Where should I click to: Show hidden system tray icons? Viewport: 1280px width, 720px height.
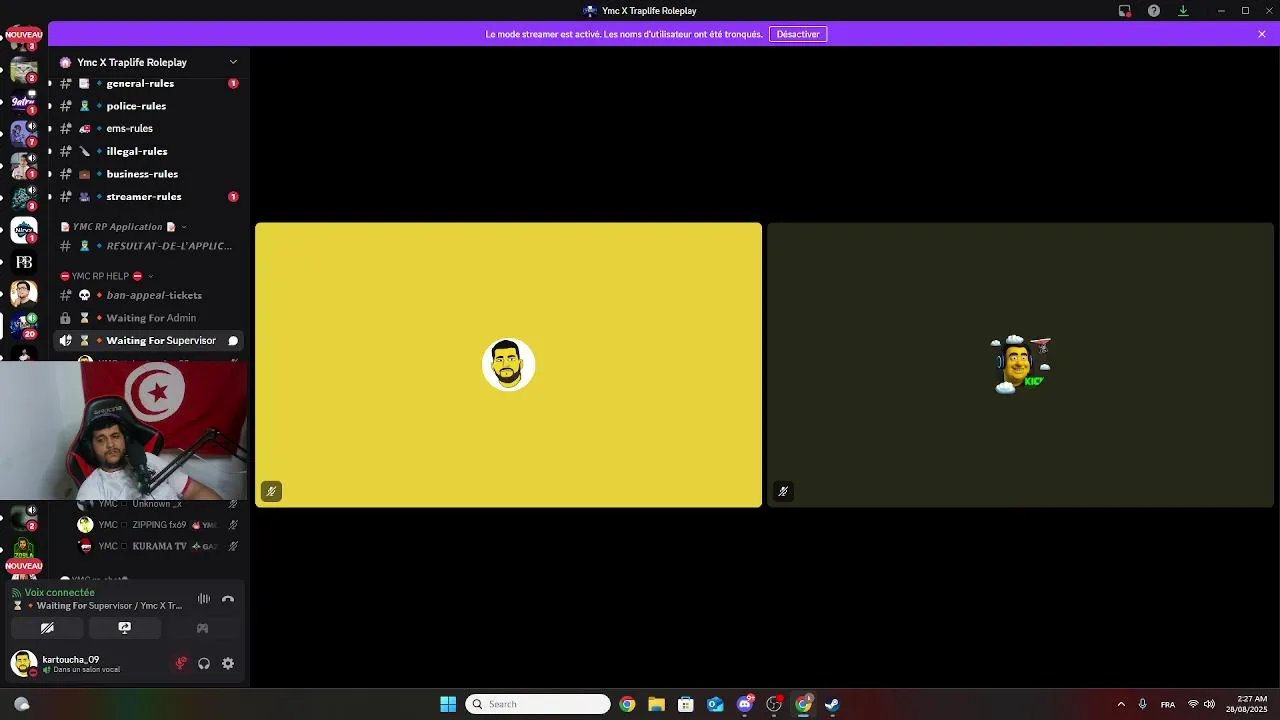(1121, 704)
